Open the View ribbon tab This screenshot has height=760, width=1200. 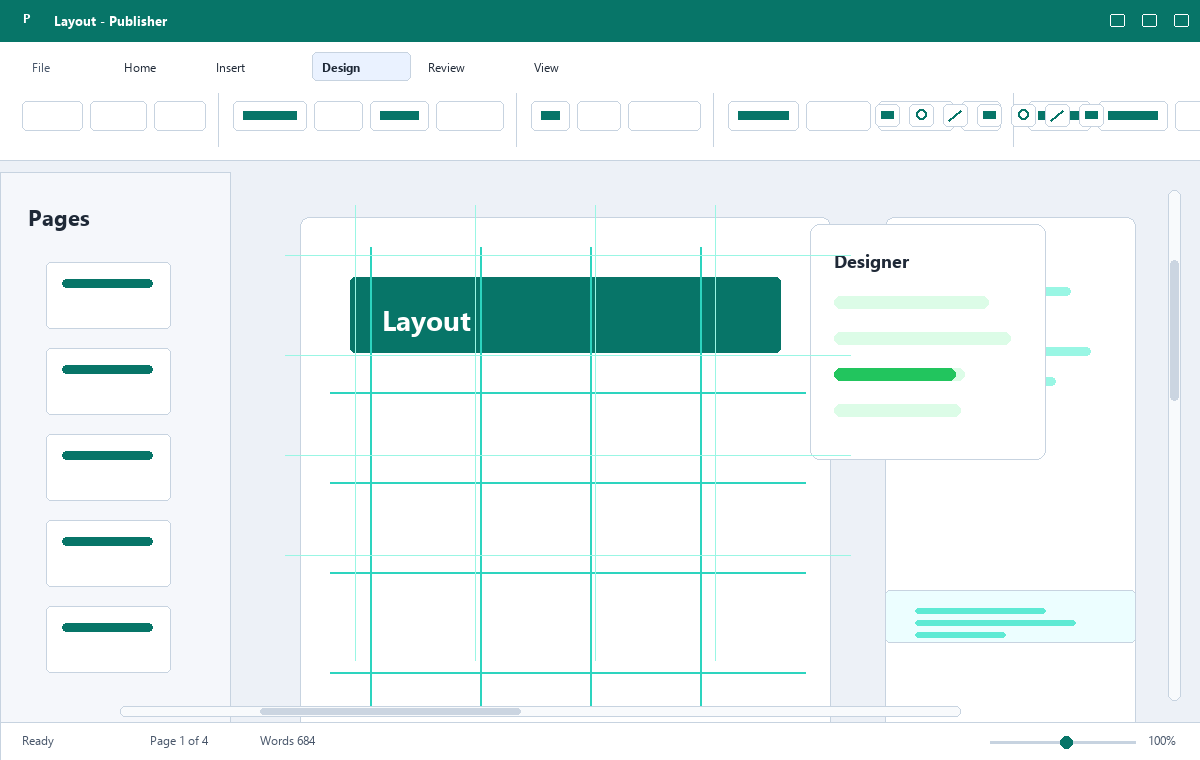pyautogui.click(x=546, y=68)
